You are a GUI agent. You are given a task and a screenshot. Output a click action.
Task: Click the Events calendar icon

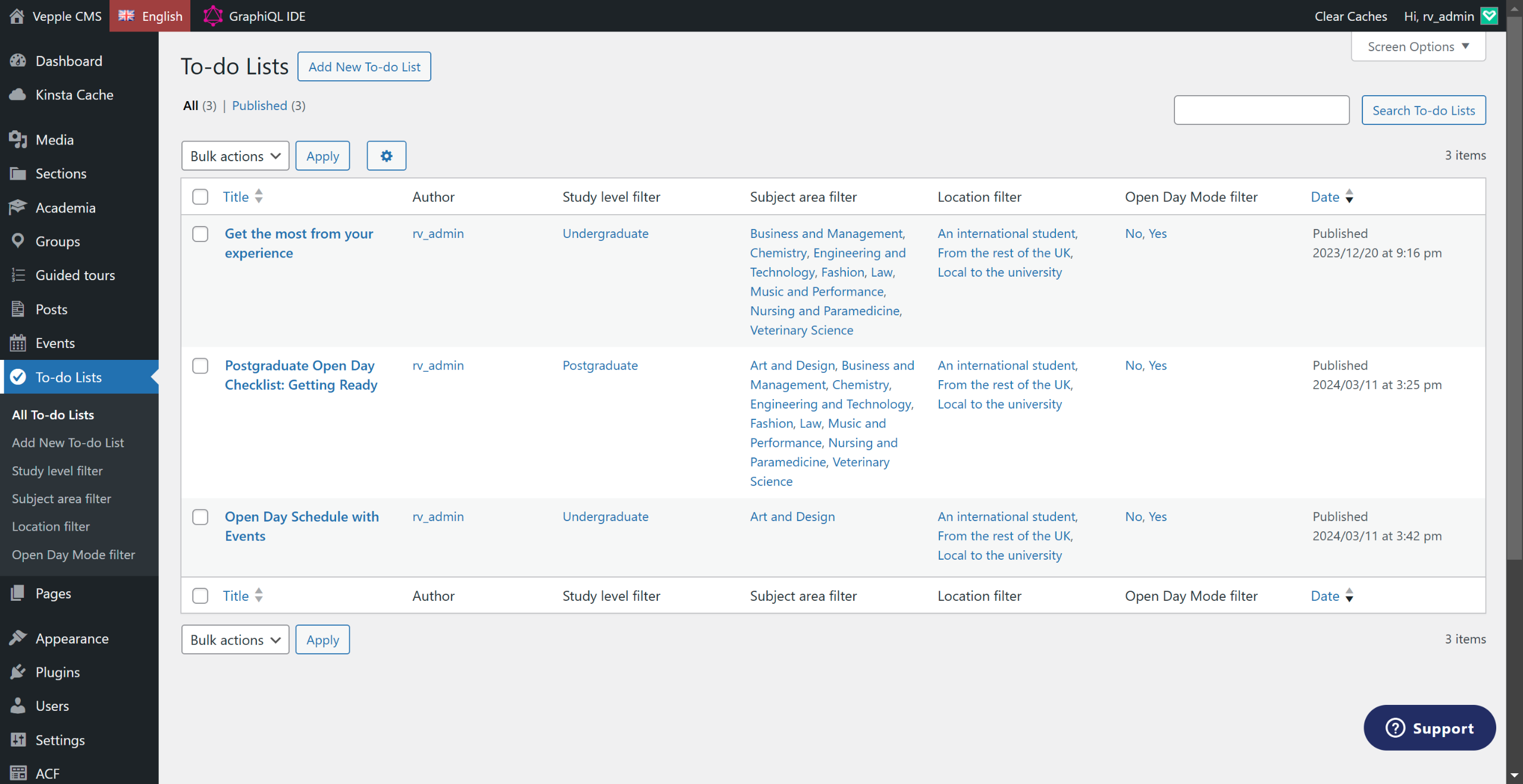pyautogui.click(x=18, y=343)
